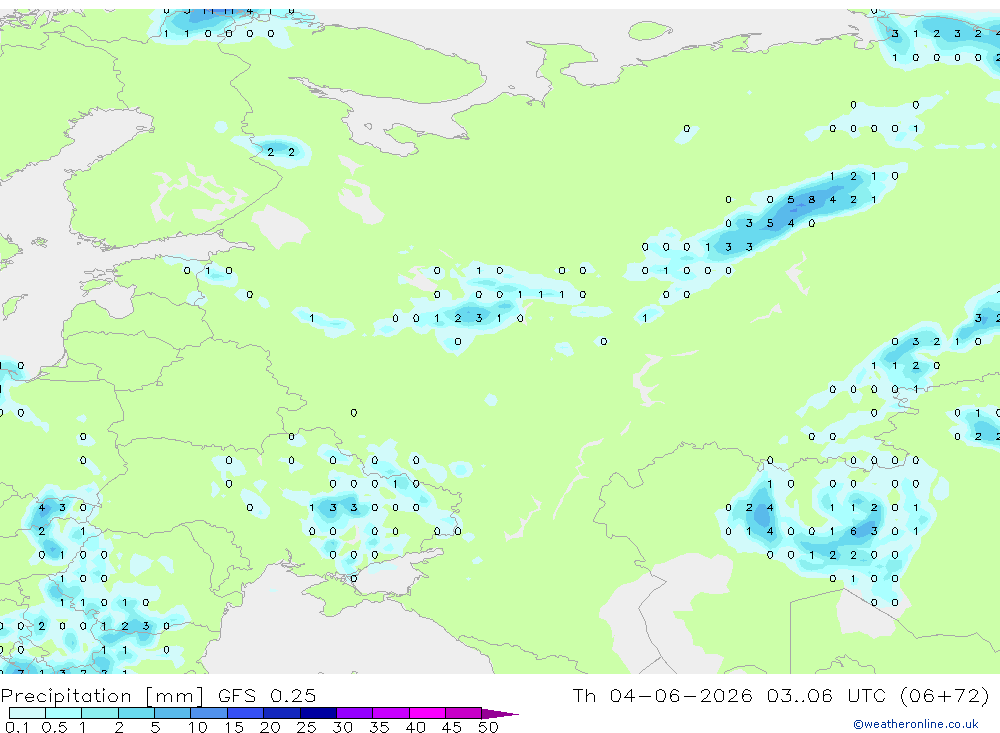This screenshot has height=733, width=1000.
Task: Click the legend label '10'
Action: click(198, 727)
